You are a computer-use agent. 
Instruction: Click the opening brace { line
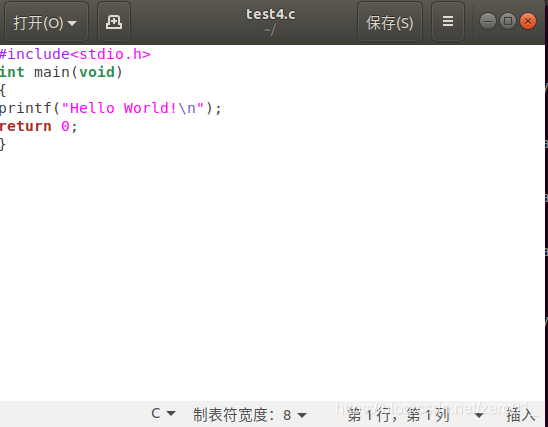3,91
